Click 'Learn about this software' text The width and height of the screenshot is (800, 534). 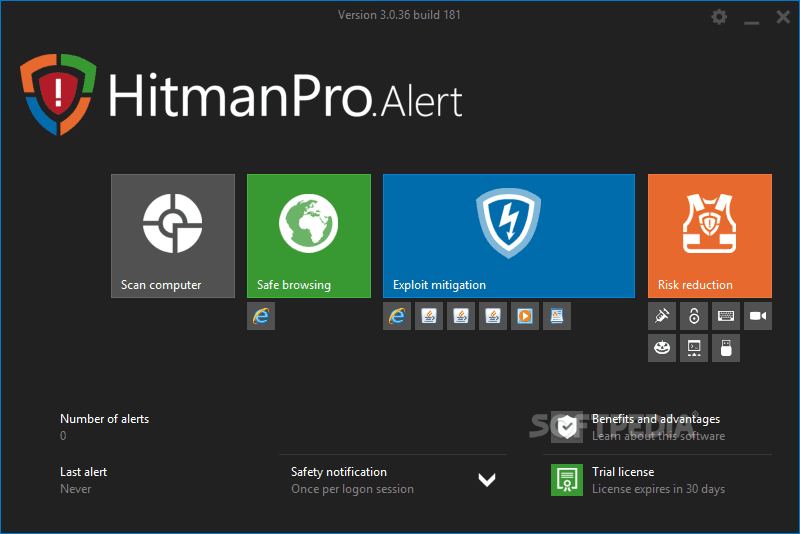click(658, 436)
